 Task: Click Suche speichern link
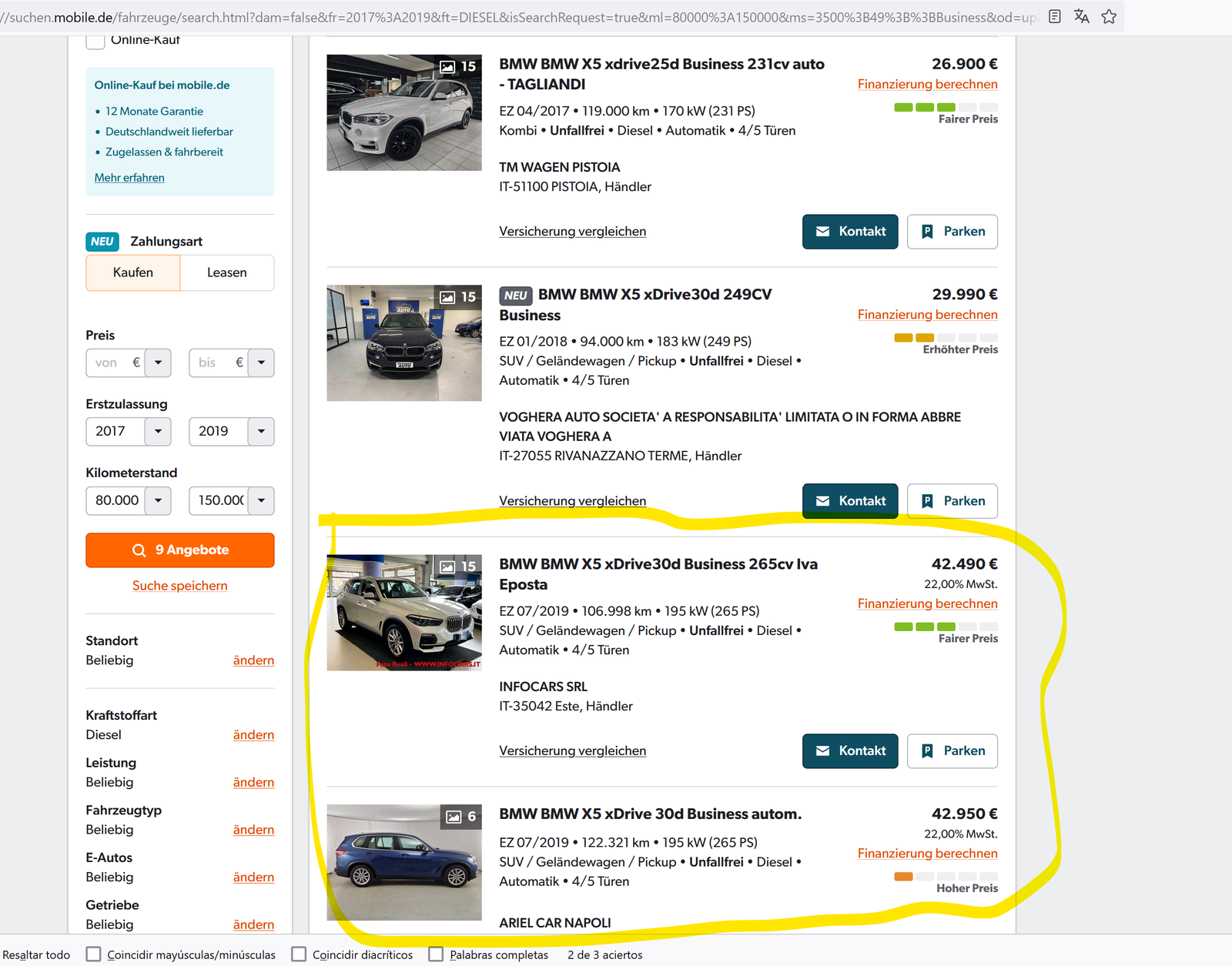(179, 586)
